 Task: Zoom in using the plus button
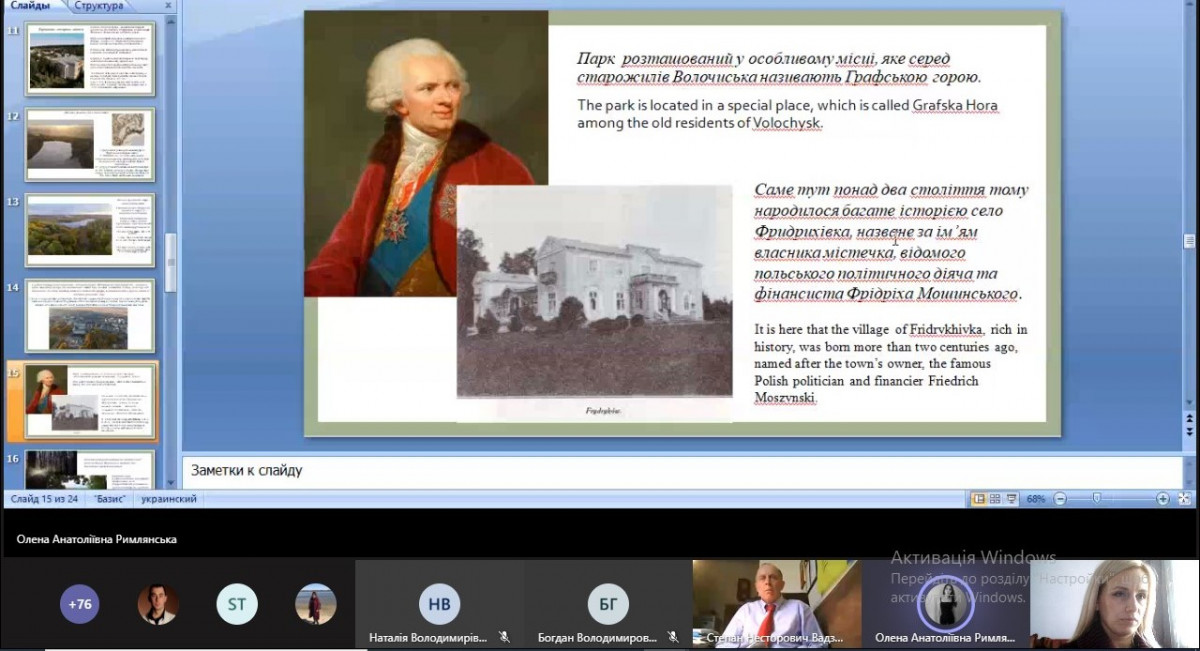[x=1163, y=498]
